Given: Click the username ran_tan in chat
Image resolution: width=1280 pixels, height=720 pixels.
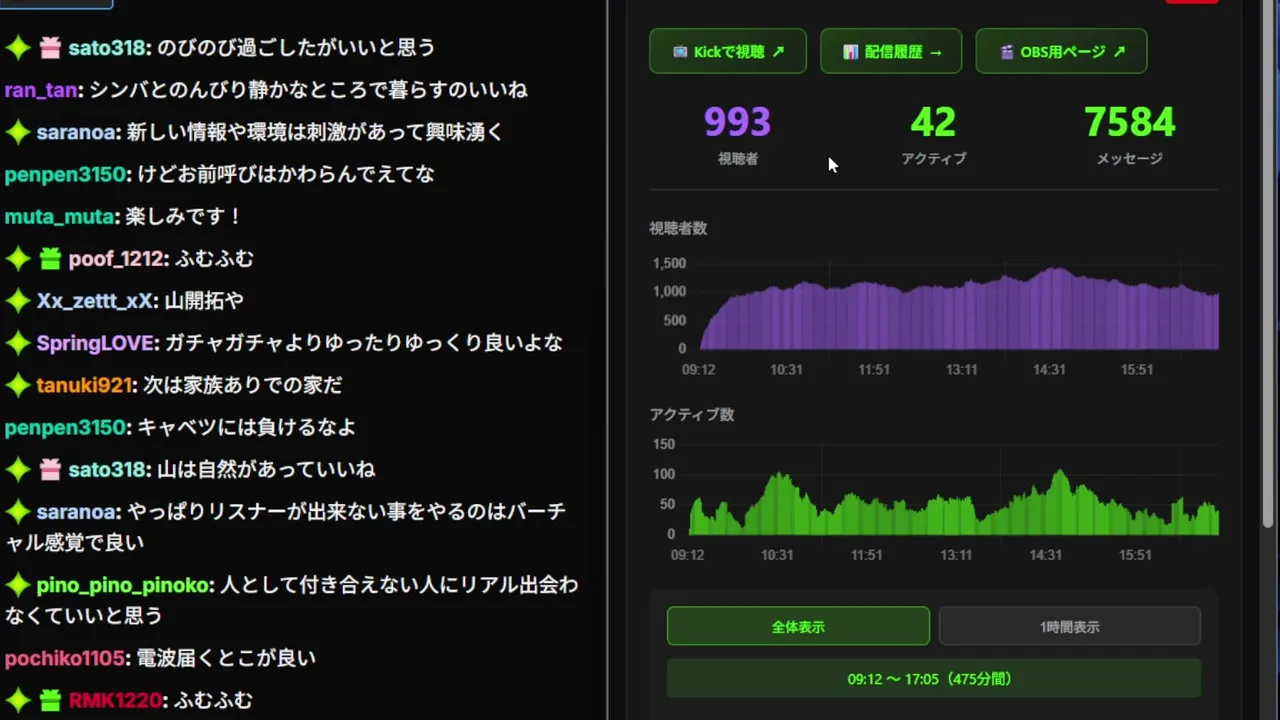Looking at the screenshot, I should click(41, 90).
